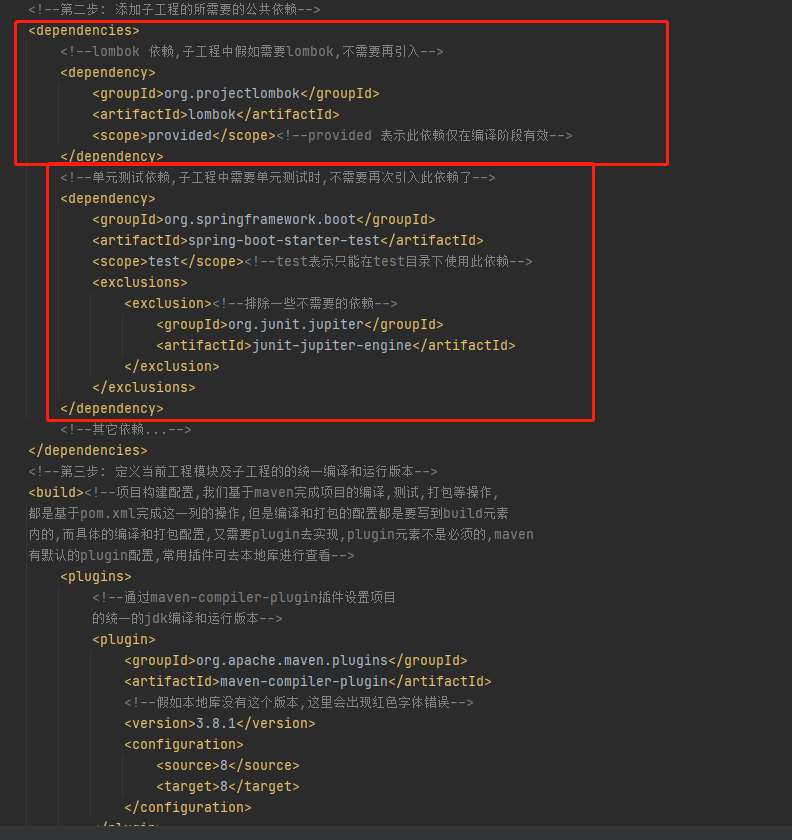Click opening <plugin> tag
The height and width of the screenshot is (840, 792).
[124, 640]
